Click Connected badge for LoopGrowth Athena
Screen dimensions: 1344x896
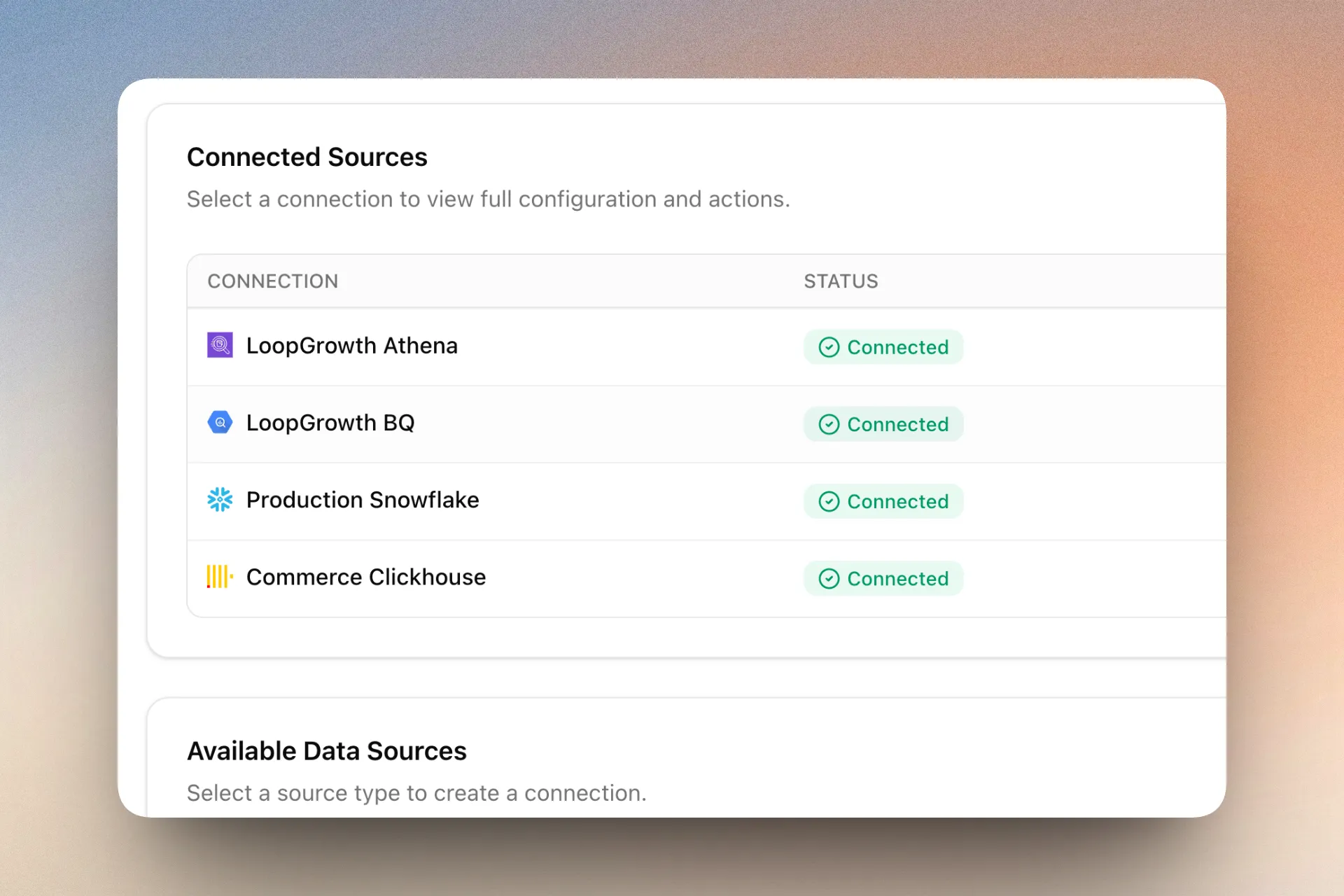[883, 347]
